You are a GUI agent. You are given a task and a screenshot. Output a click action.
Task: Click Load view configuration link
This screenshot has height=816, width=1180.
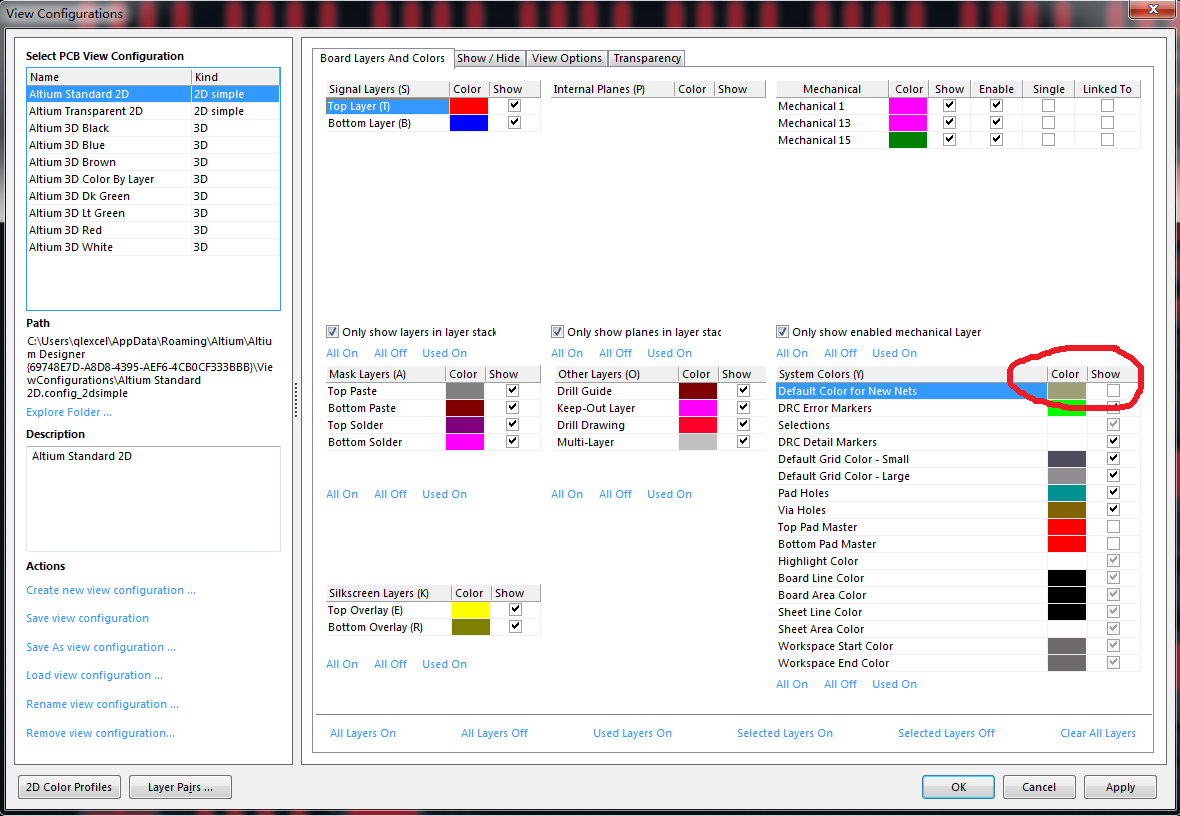94,675
